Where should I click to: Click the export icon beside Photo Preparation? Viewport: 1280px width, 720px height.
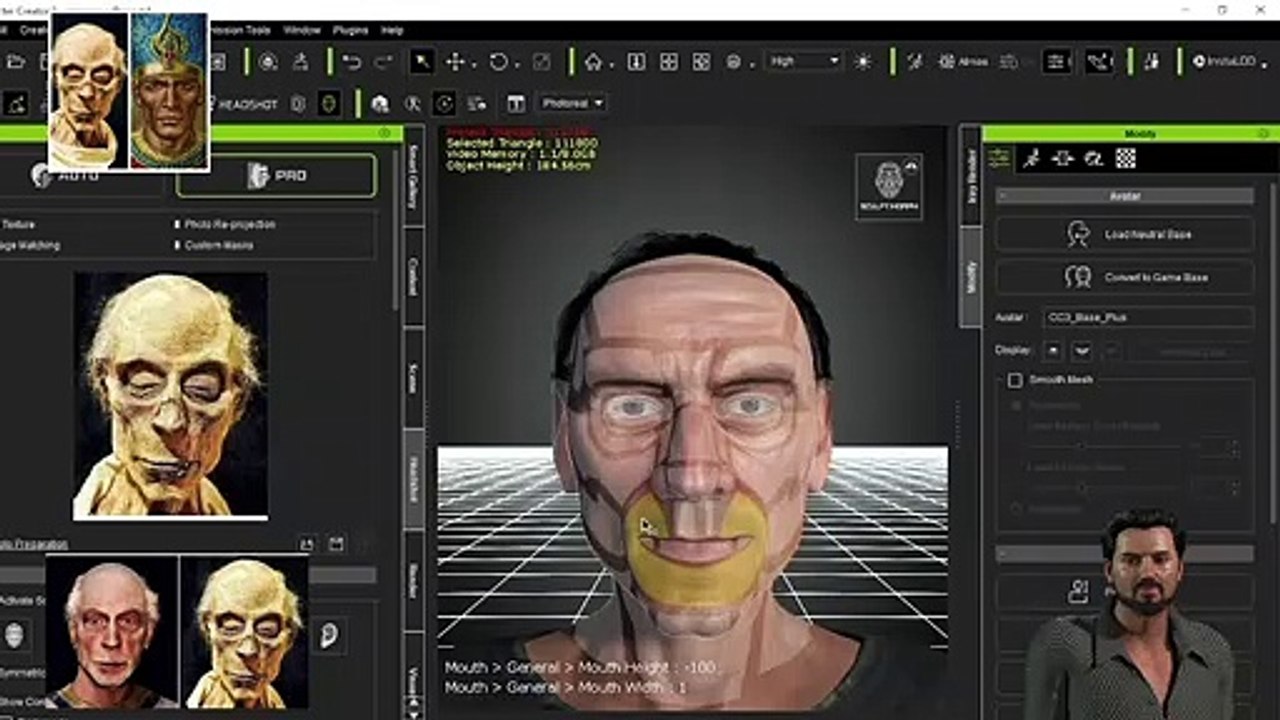[307, 544]
